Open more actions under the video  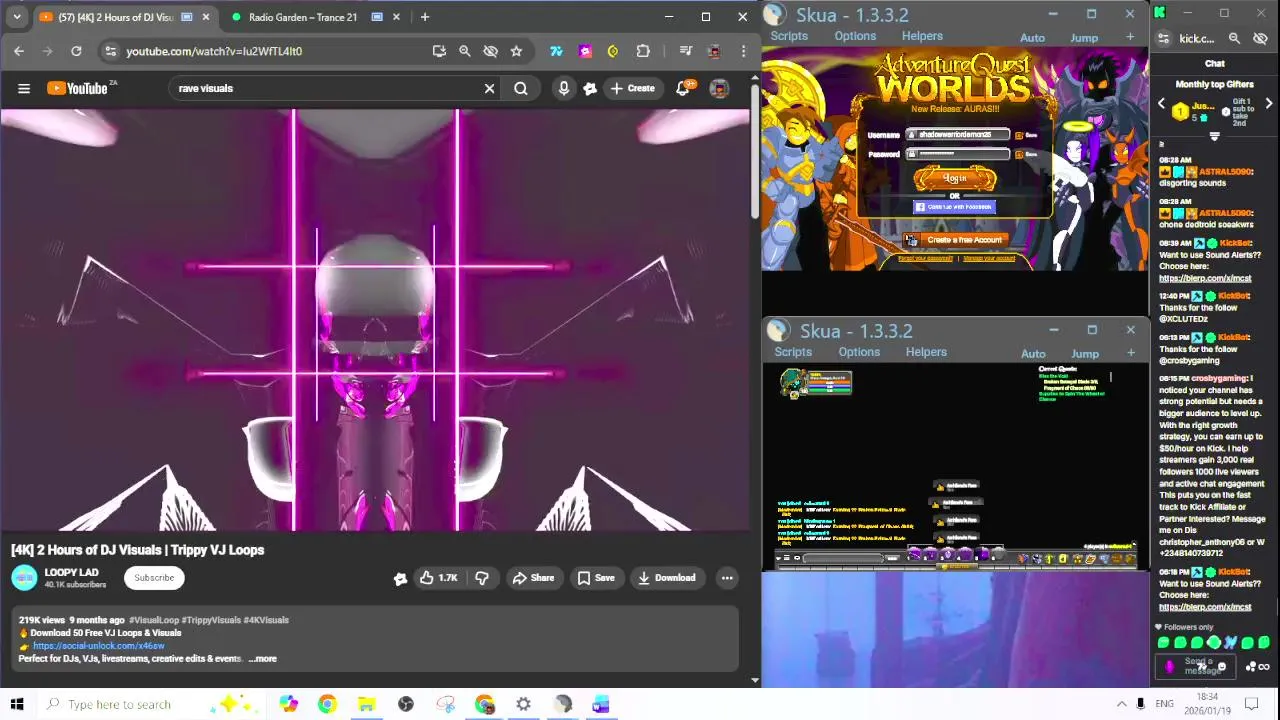point(727,577)
